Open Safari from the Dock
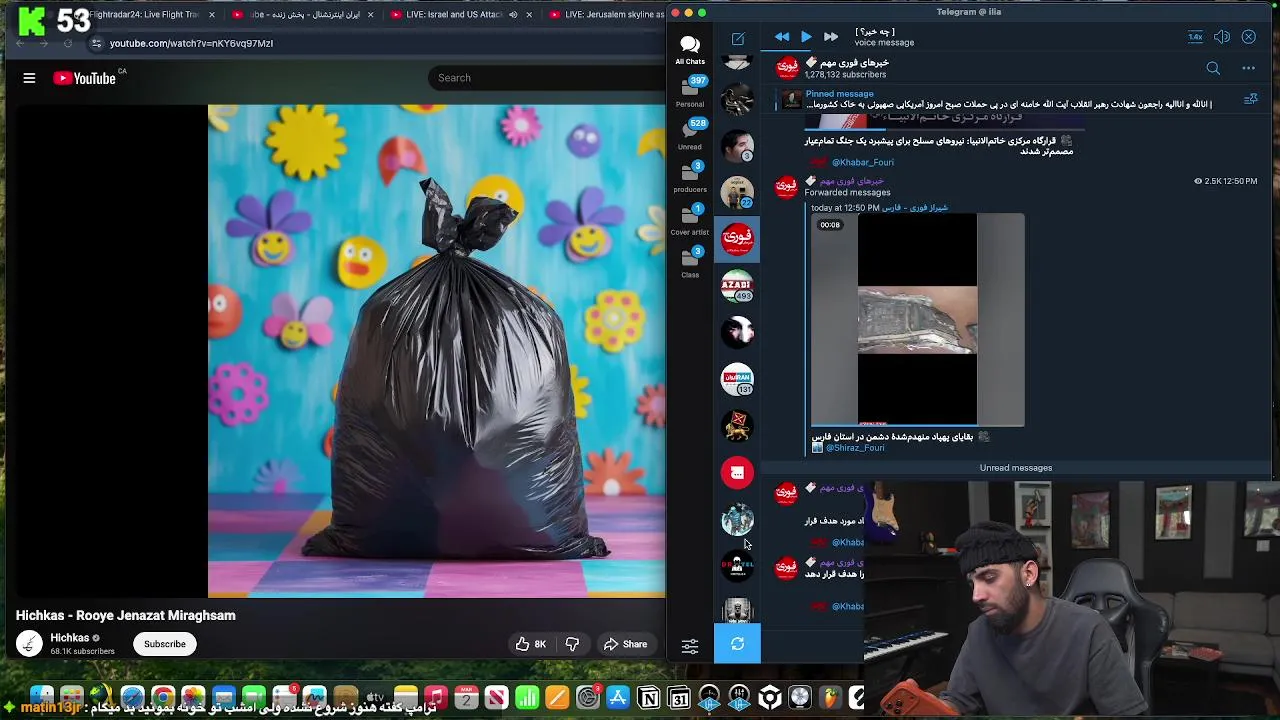 pyautogui.click(x=132, y=697)
